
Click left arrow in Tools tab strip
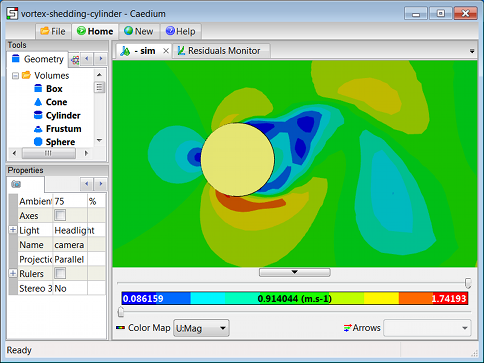coord(87,59)
